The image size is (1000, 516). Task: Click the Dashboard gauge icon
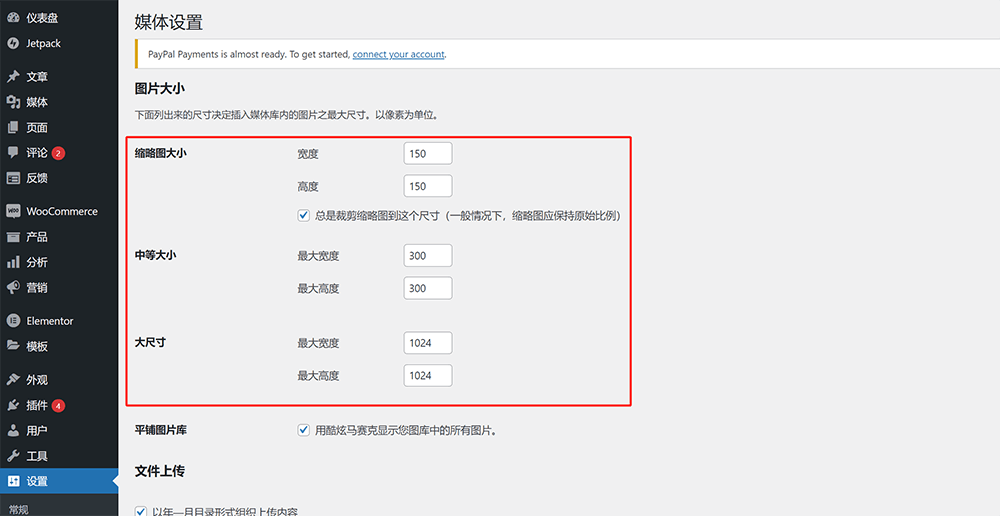pos(13,18)
